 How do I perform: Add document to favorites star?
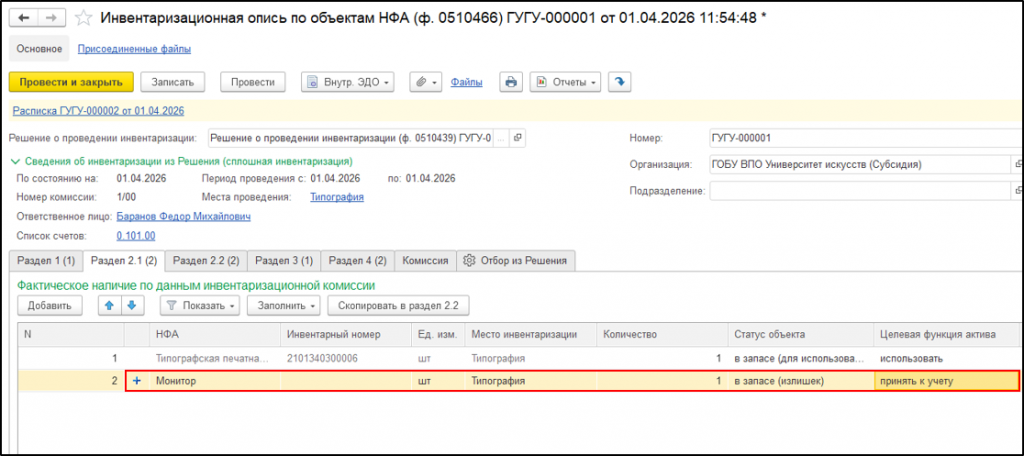(83, 18)
